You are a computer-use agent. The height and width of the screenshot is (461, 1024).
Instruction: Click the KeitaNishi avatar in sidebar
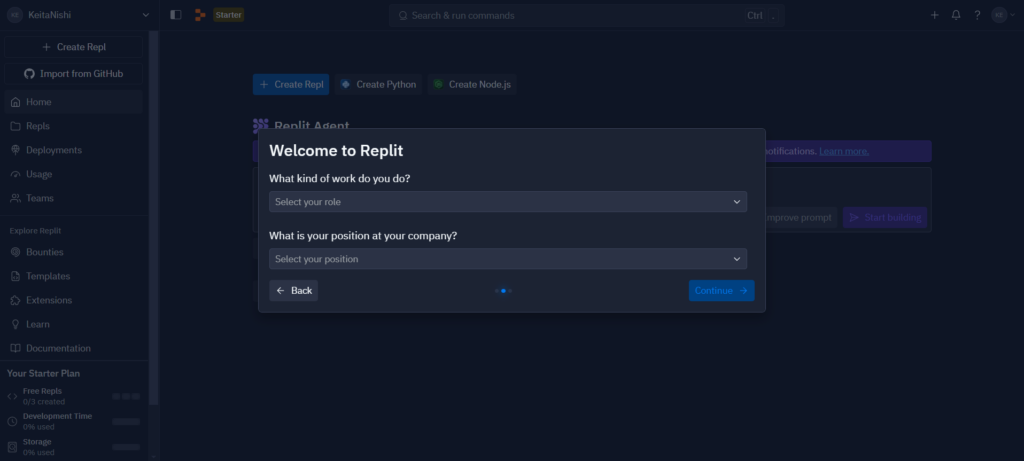15,15
